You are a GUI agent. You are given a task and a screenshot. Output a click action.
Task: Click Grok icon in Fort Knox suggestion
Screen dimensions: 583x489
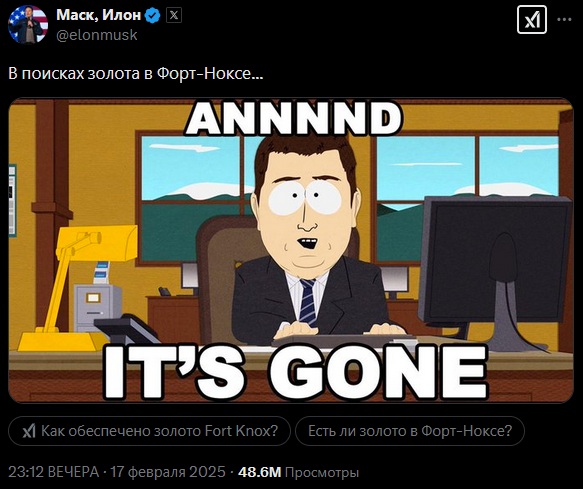[29, 431]
